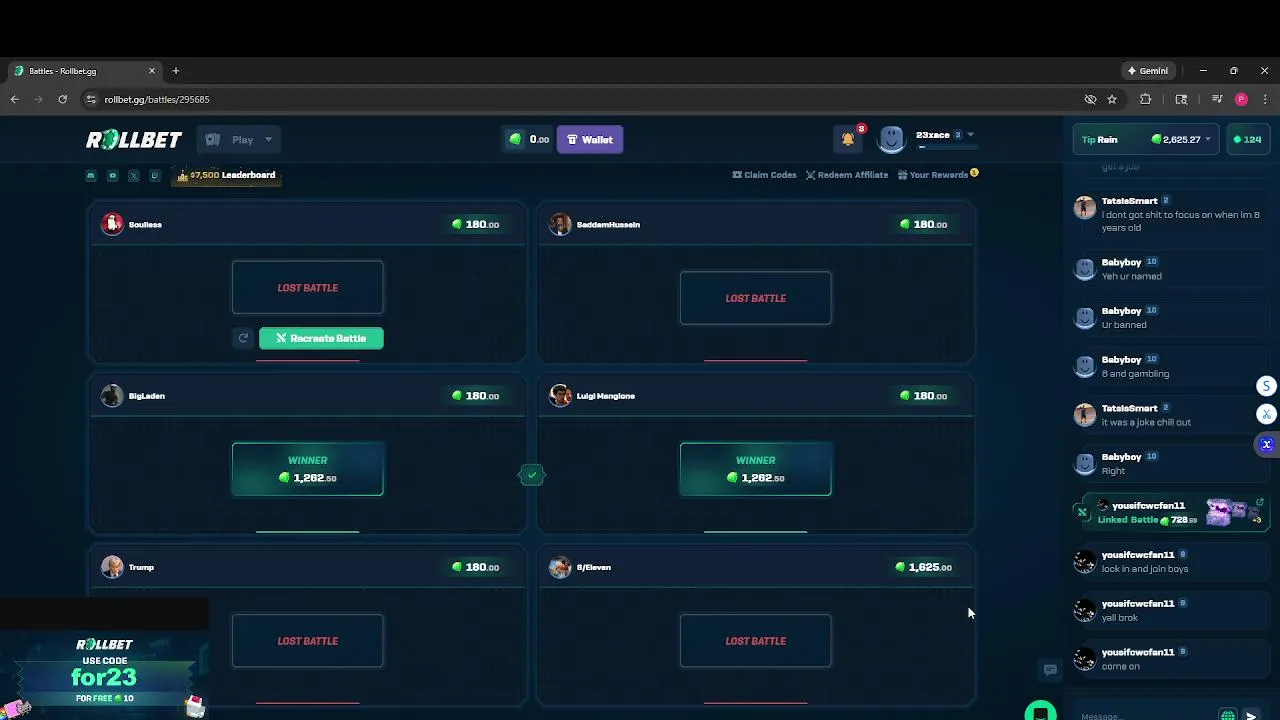Click the WINNER 1,262.50 box under Luigi Mangione
Viewport: 1280px width, 720px height.
pyautogui.click(x=755, y=469)
